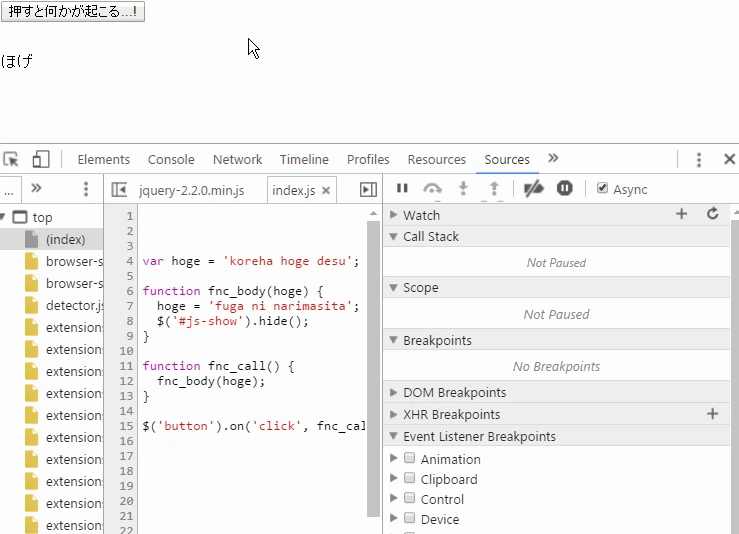Close the index.js file tab
739x534 pixels.
coord(326,190)
